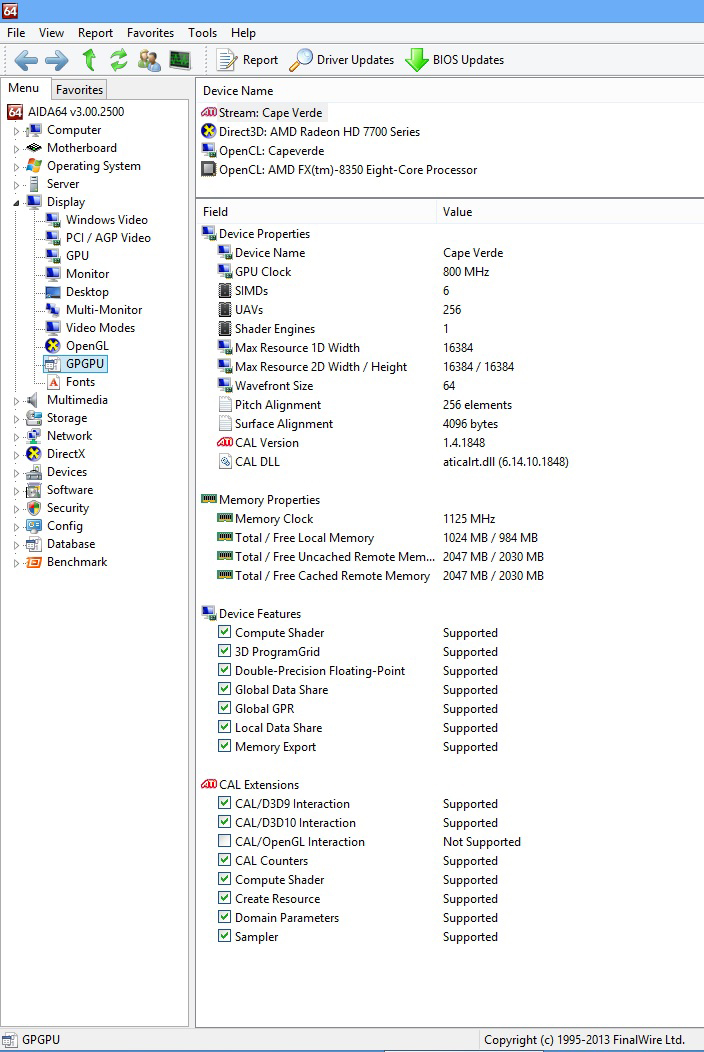Click the Value column header
The image size is (704, 1052).
click(x=570, y=212)
